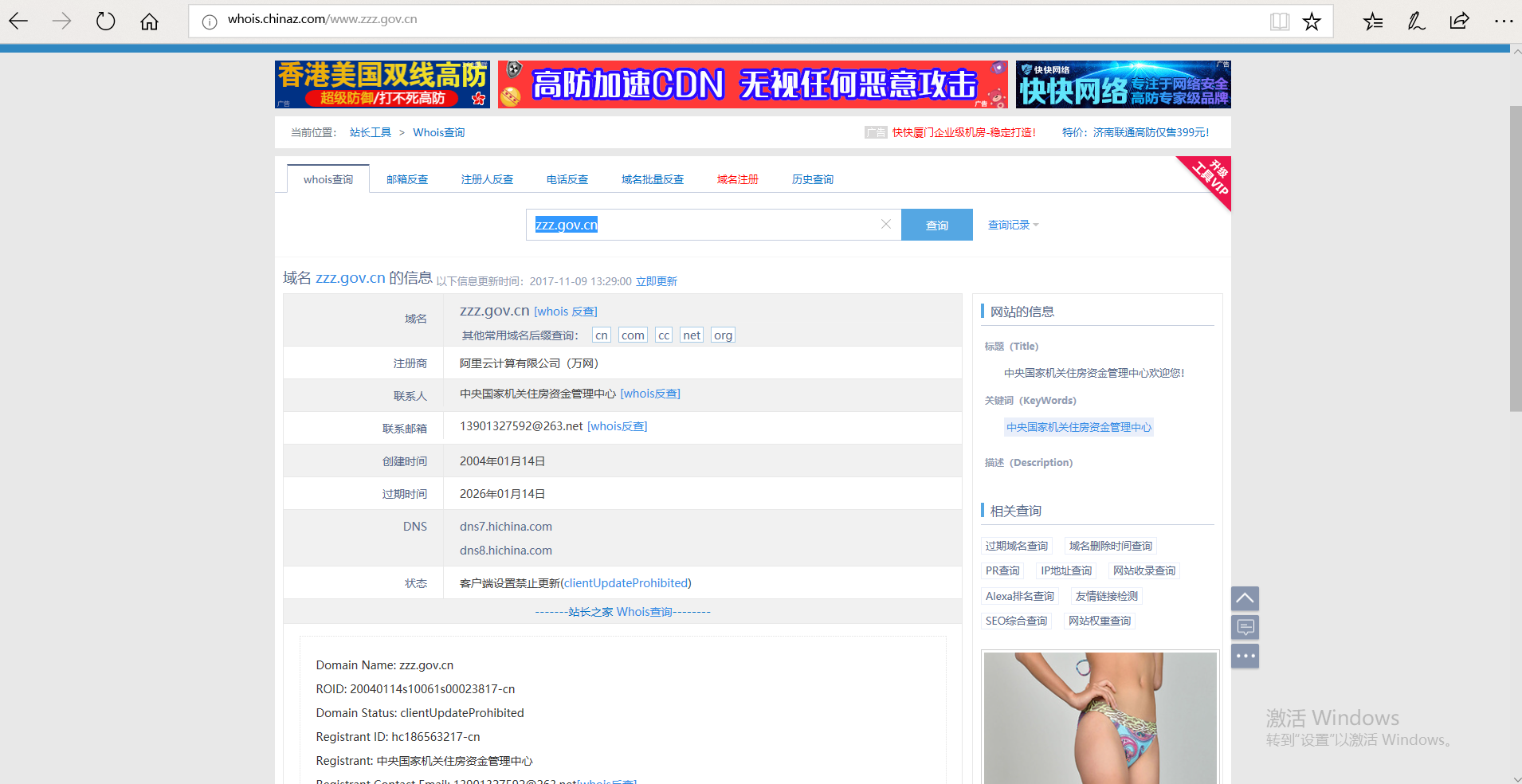1522x784 pixels.
Task: Query the cn domain suffix
Action: (602, 335)
